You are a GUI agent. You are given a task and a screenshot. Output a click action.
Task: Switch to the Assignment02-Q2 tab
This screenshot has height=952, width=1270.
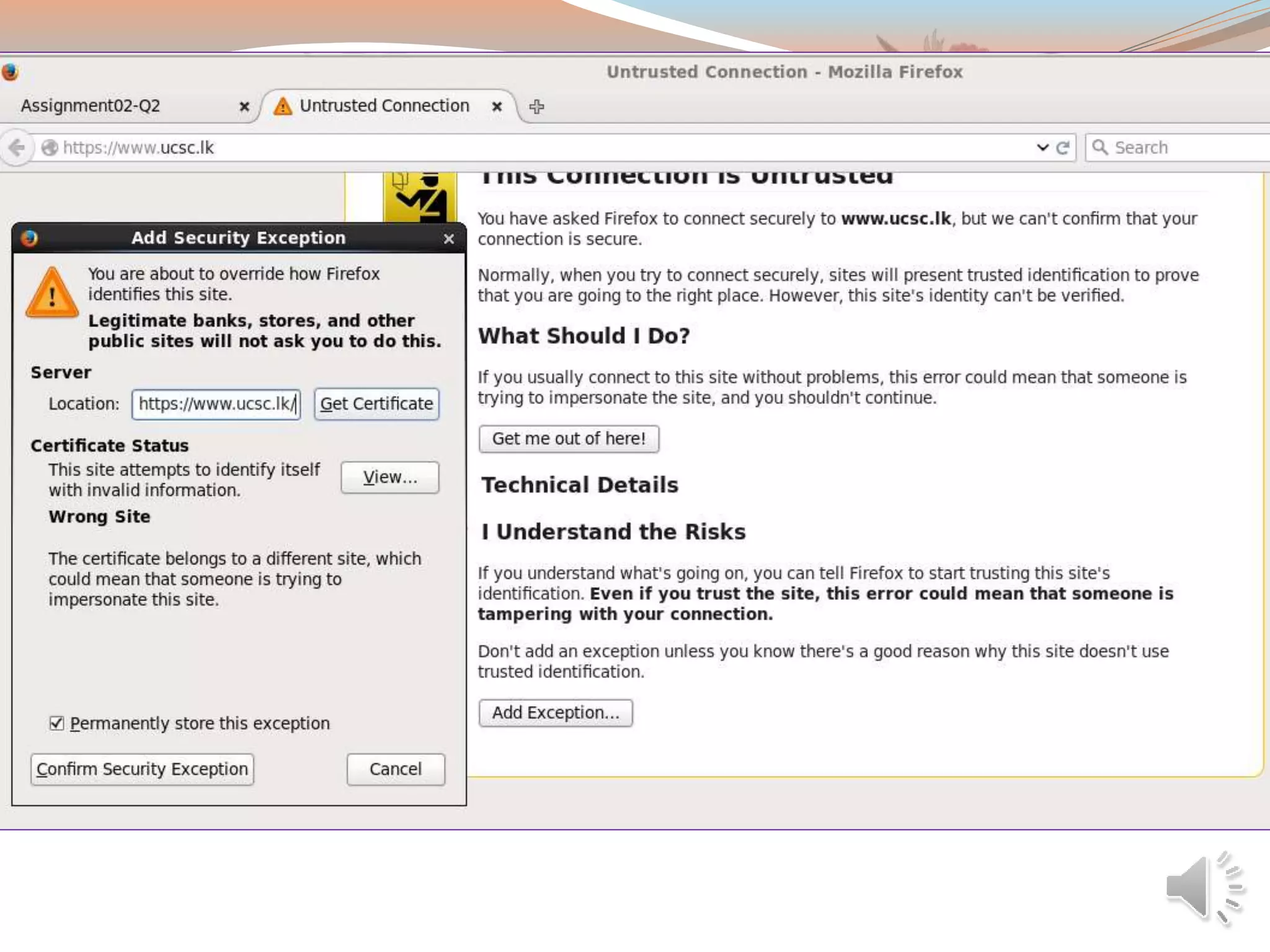[x=91, y=106]
